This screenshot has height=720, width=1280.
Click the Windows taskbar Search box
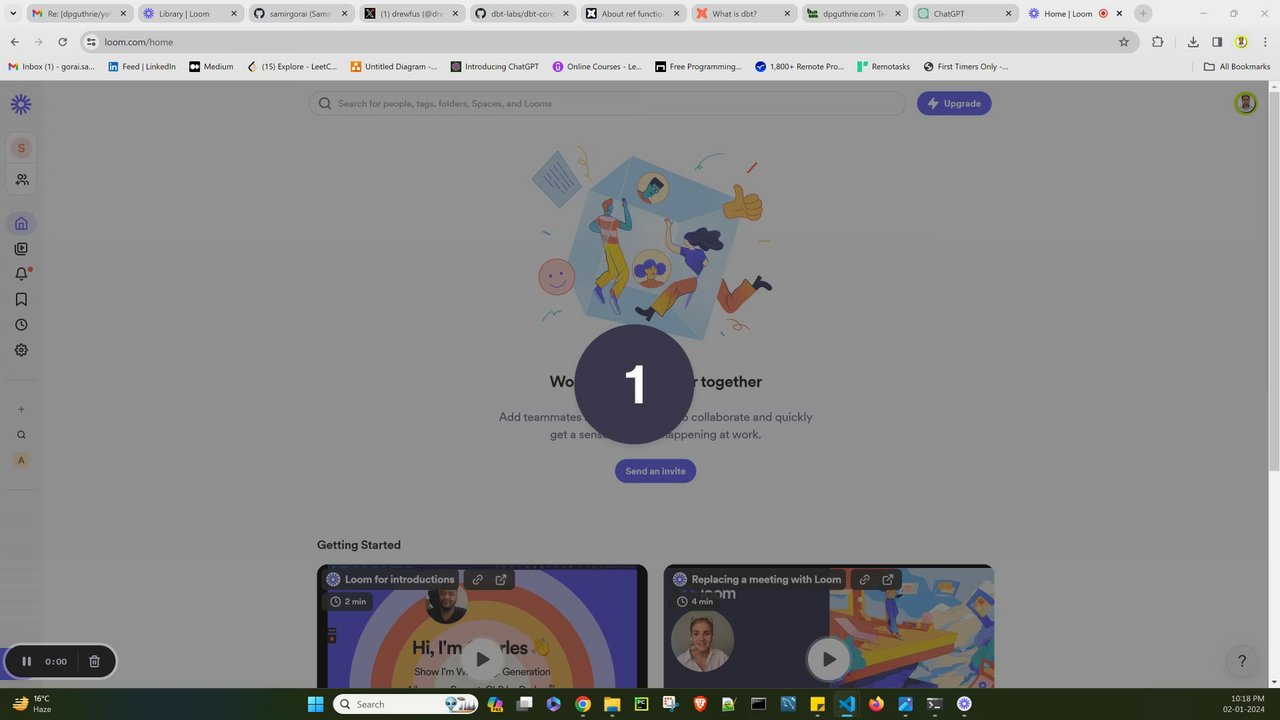(405, 704)
